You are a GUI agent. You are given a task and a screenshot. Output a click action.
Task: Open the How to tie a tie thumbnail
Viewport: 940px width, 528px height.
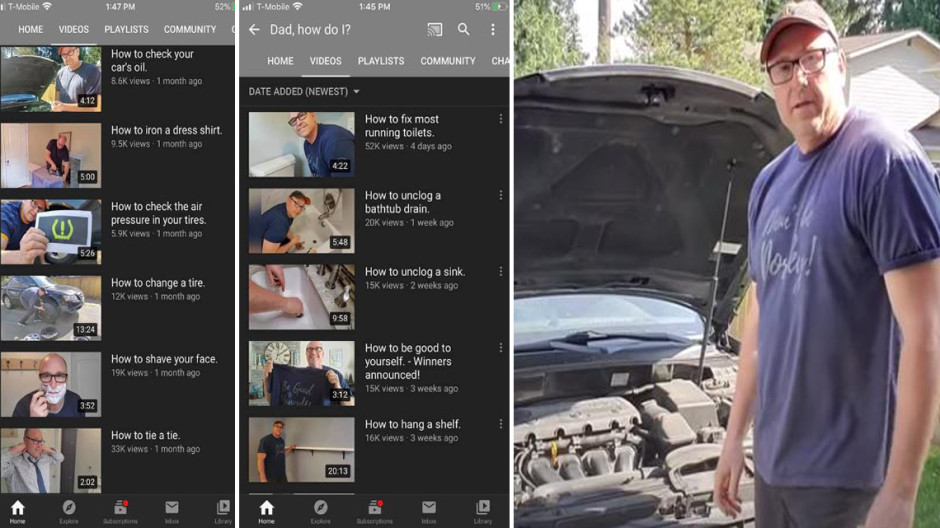pyautogui.click(x=51, y=460)
